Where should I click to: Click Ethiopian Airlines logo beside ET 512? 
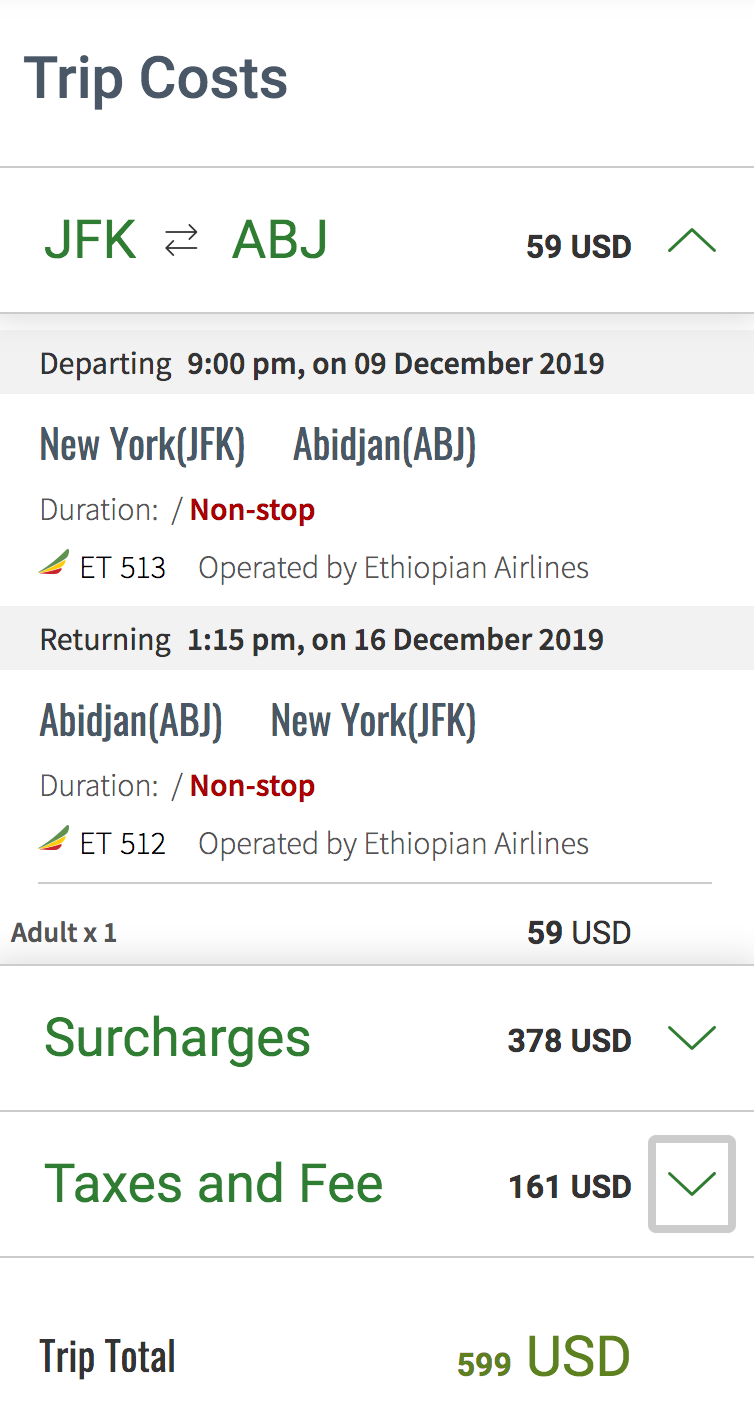[54, 840]
